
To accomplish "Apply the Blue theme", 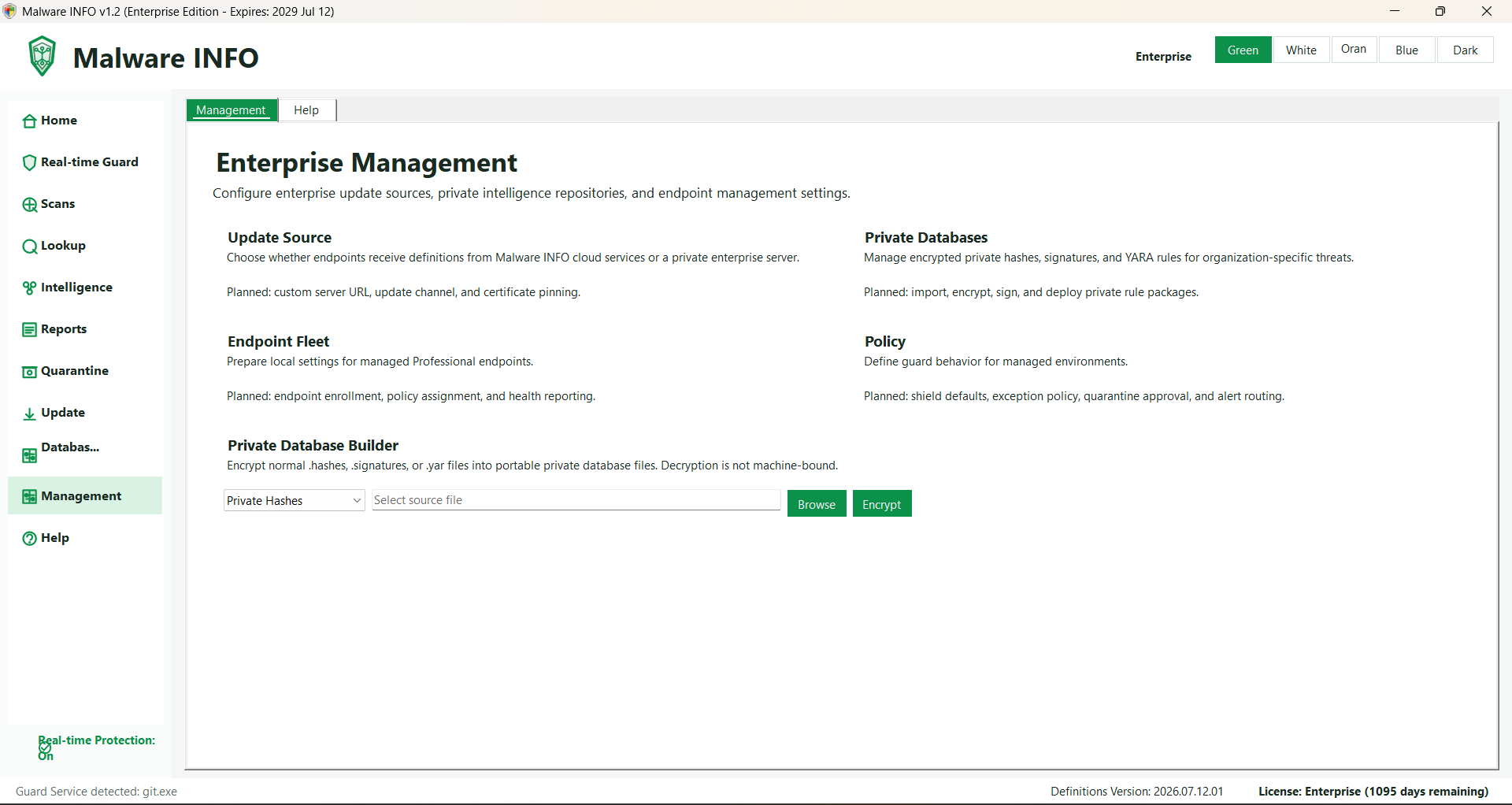I will 1406,50.
